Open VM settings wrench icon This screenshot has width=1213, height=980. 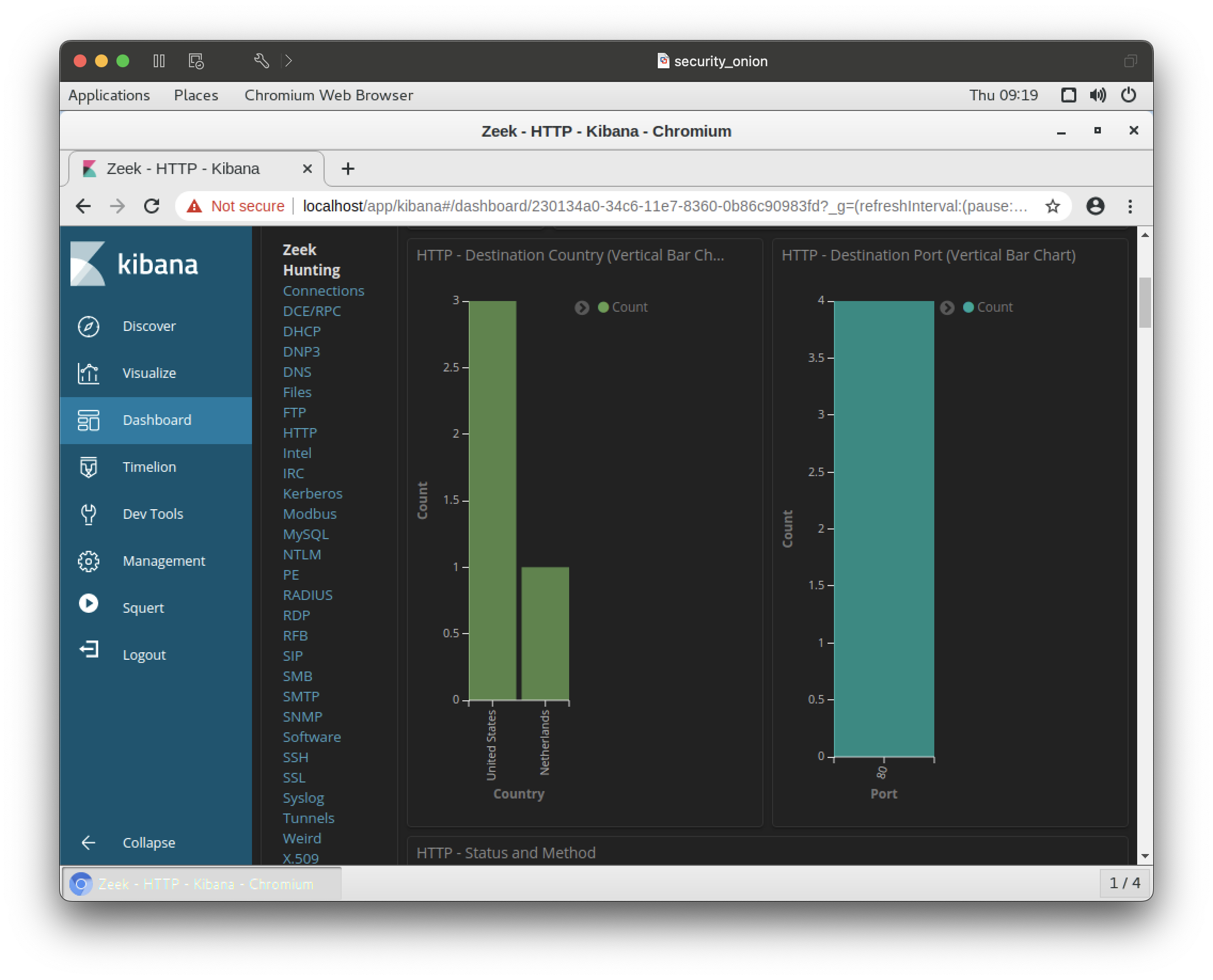point(262,60)
